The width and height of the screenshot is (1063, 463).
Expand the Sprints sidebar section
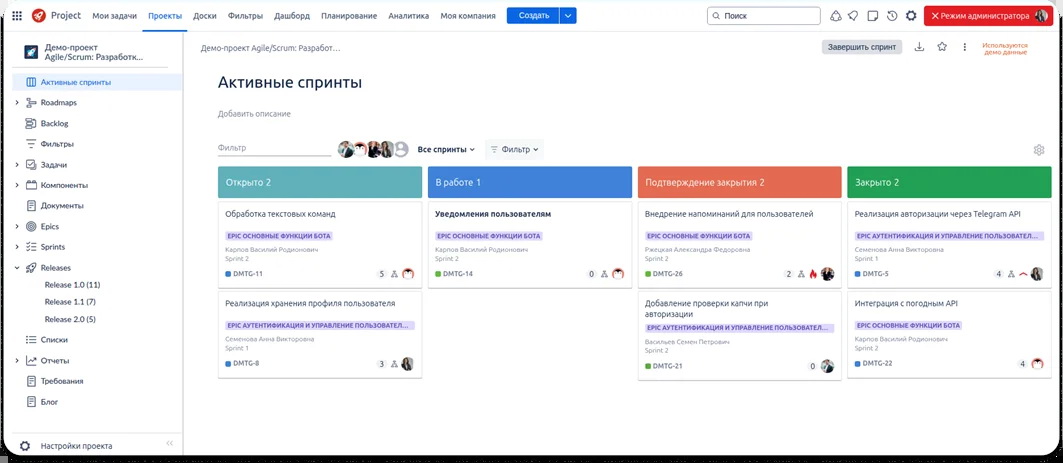click(x=17, y=247)
